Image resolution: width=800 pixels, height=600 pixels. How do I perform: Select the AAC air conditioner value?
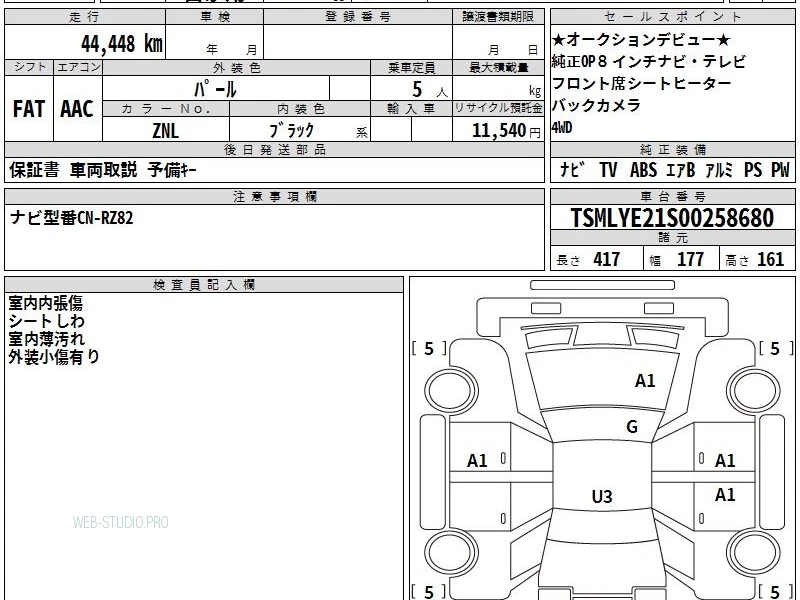pos(77,109)
